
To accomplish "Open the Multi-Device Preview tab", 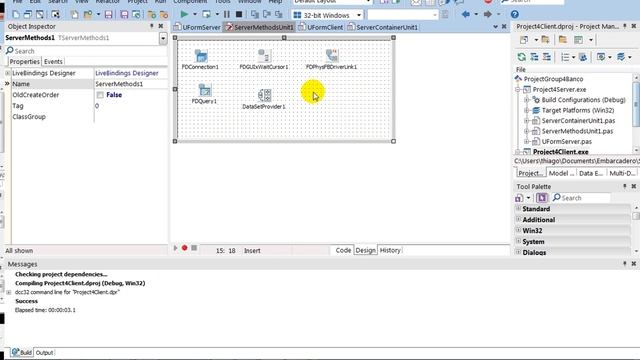I will (622, 173).
